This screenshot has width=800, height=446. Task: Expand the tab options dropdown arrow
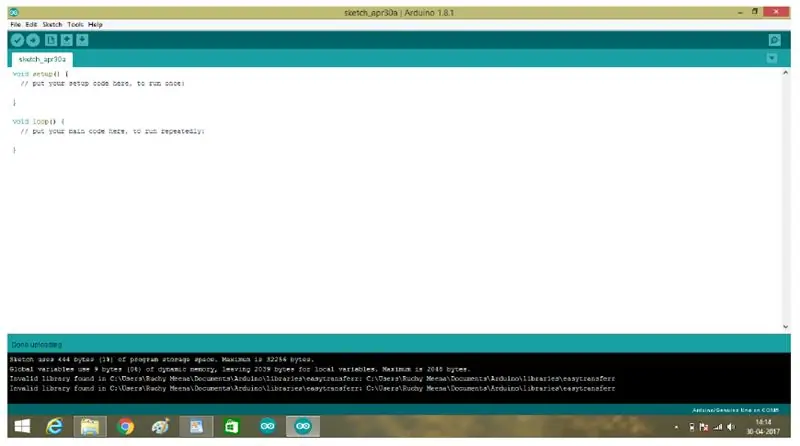click(x=772, y=58)
